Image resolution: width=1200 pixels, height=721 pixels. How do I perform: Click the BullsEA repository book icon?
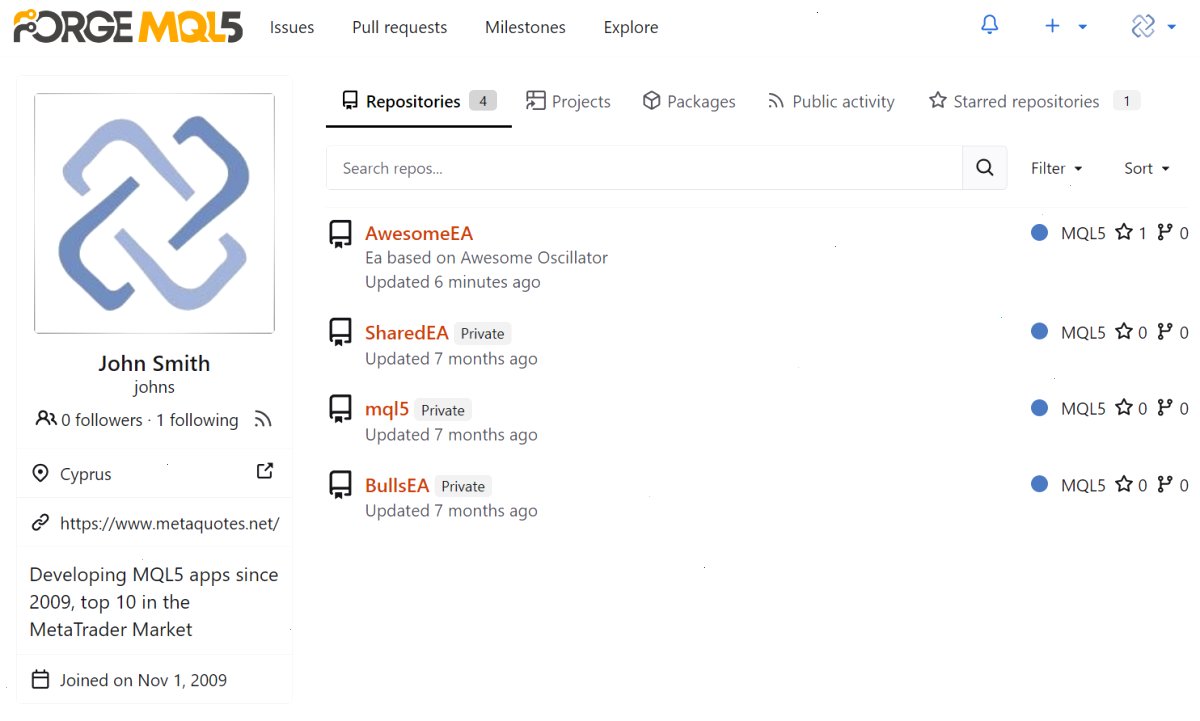point(341,484)
